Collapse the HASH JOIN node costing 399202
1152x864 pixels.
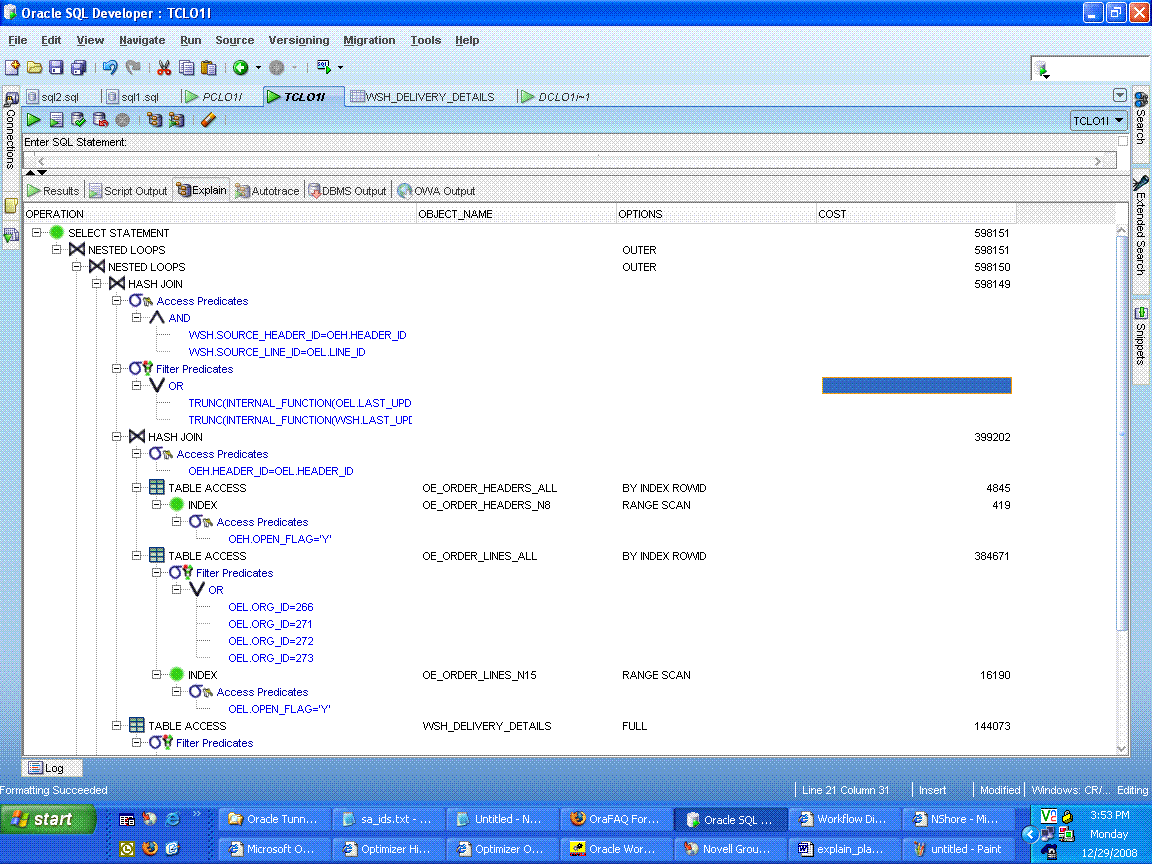pos(116,436)
